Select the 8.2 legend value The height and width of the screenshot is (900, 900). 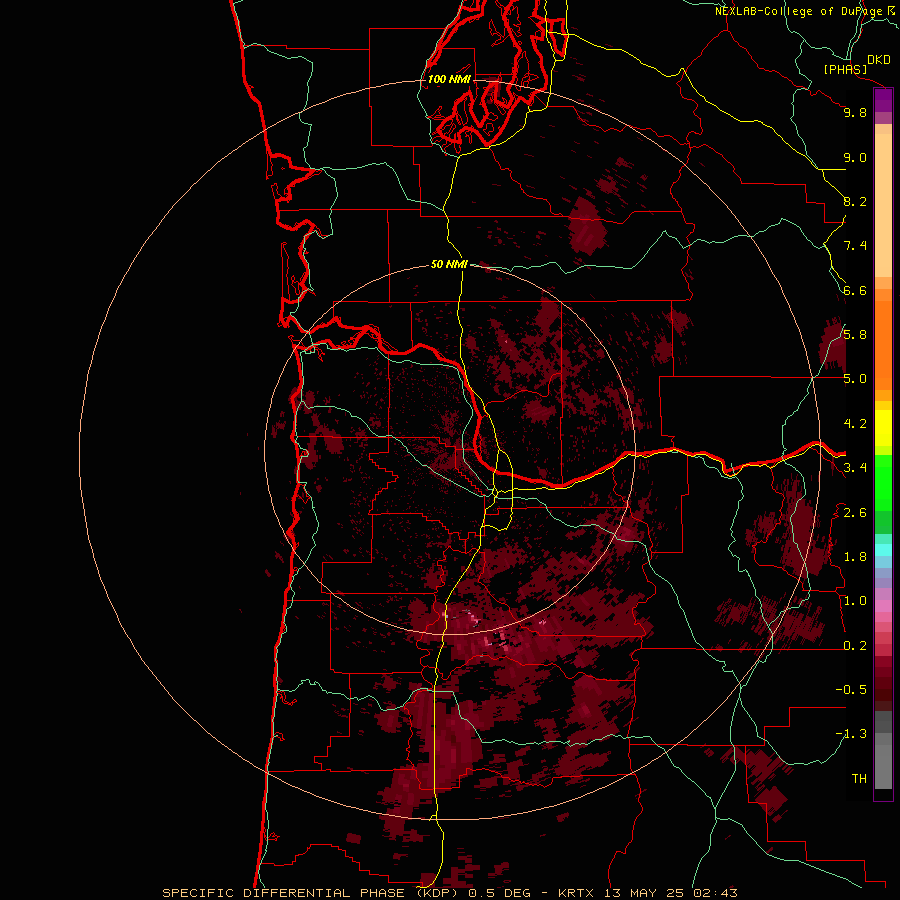coord(855,201)
